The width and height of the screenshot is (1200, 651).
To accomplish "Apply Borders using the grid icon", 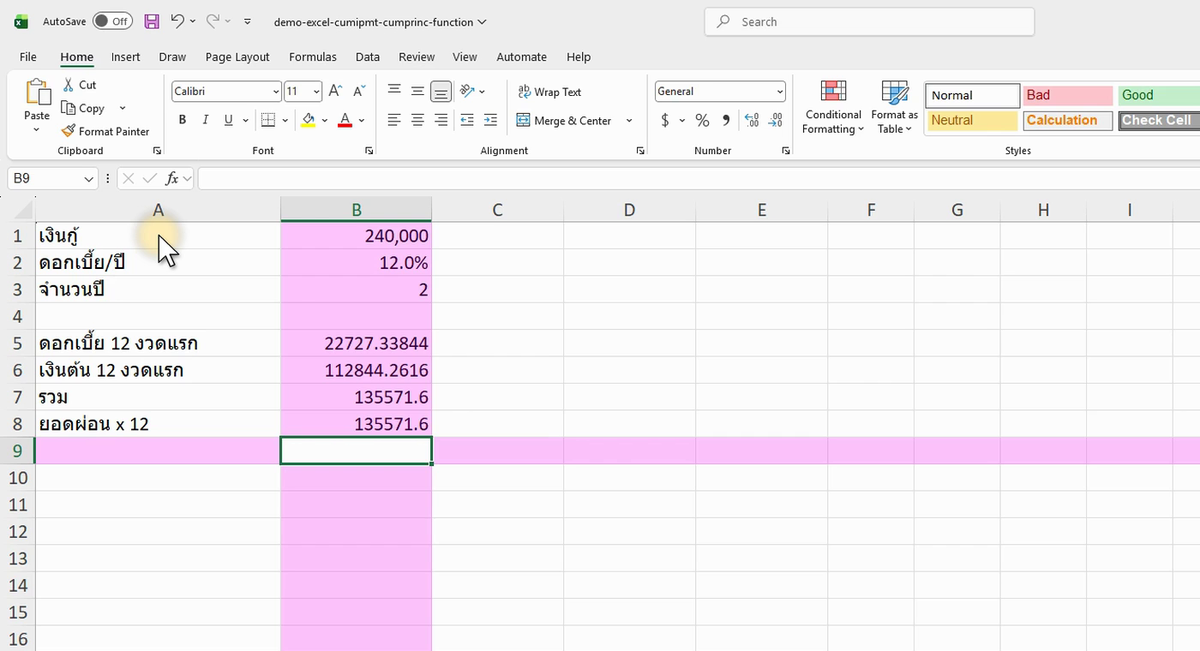I will pos(267,120).
